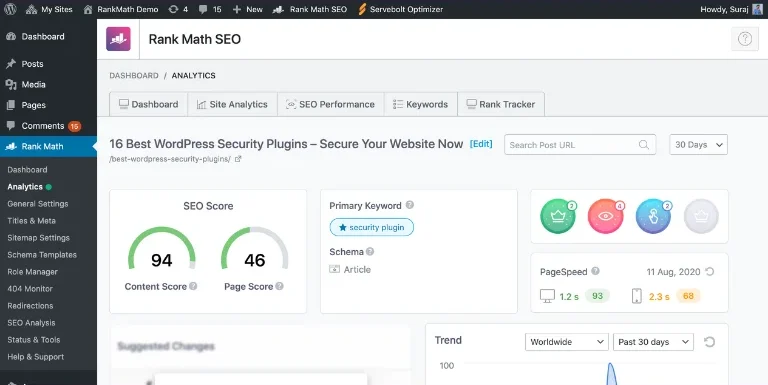This screenshot has height=385, width=768.
Task: Click desktop PageSpeed monitor icon
Action: pos(547,296)
